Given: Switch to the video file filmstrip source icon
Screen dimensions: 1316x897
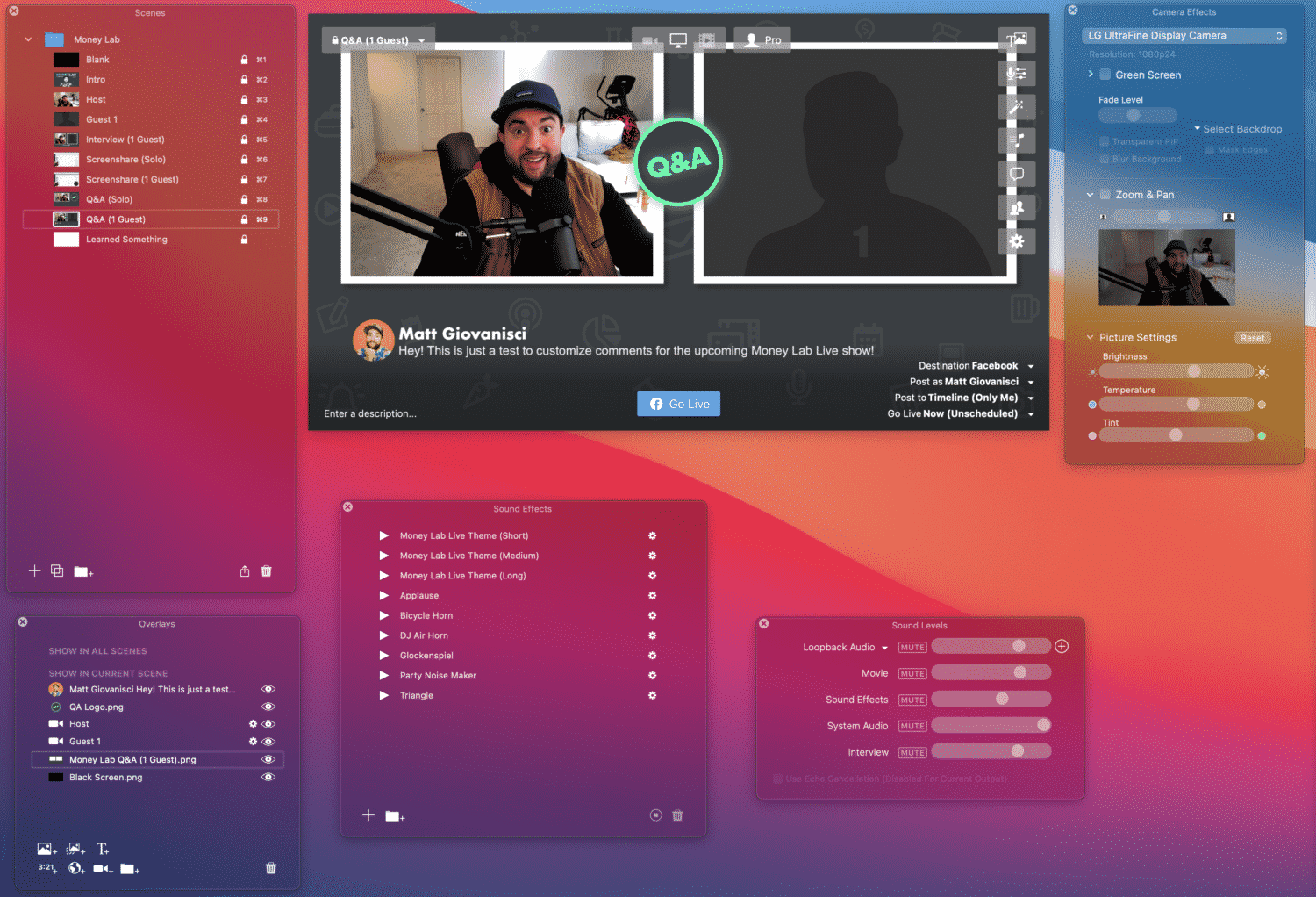Looking at the screenshot, I should (707, 40).
